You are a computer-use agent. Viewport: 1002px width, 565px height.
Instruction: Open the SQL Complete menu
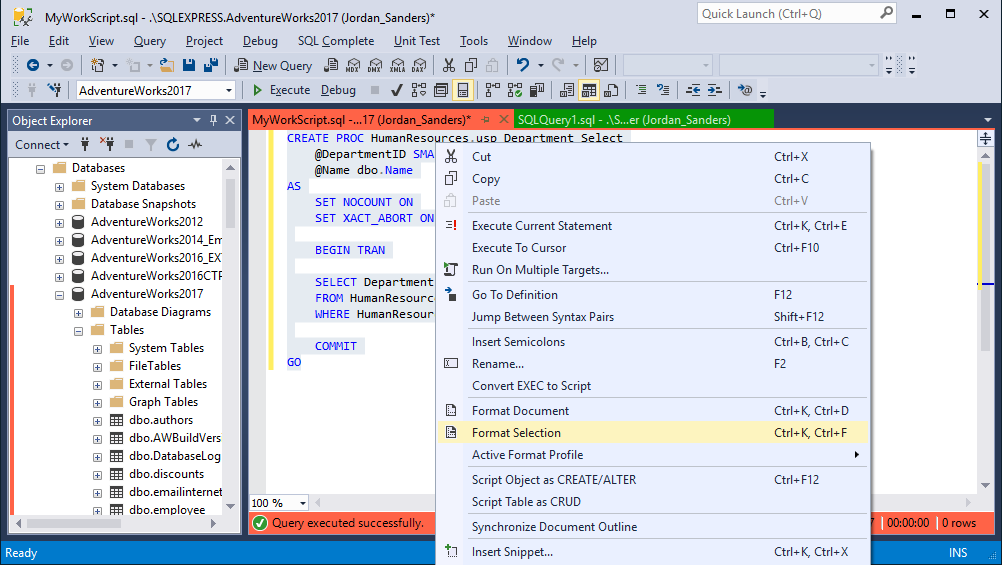click(x=335, y=41)
